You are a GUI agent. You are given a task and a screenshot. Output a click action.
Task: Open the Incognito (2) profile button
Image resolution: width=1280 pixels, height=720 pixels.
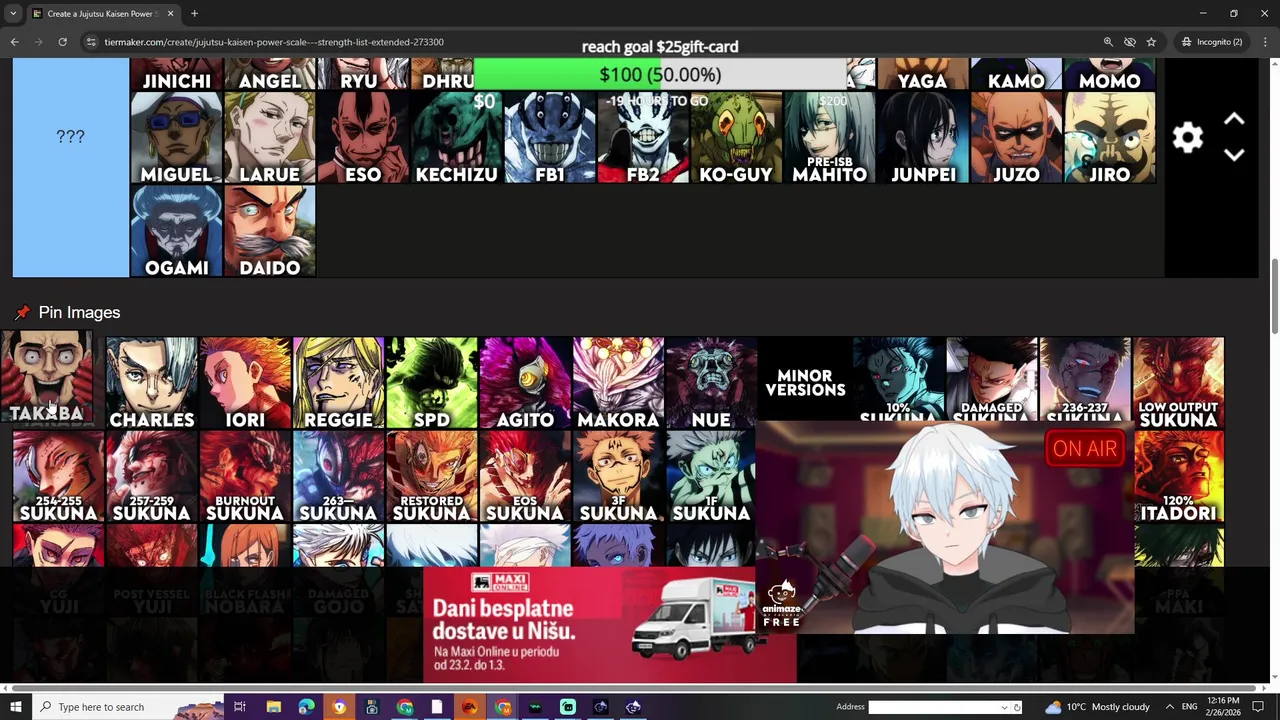pos(1212,42)
